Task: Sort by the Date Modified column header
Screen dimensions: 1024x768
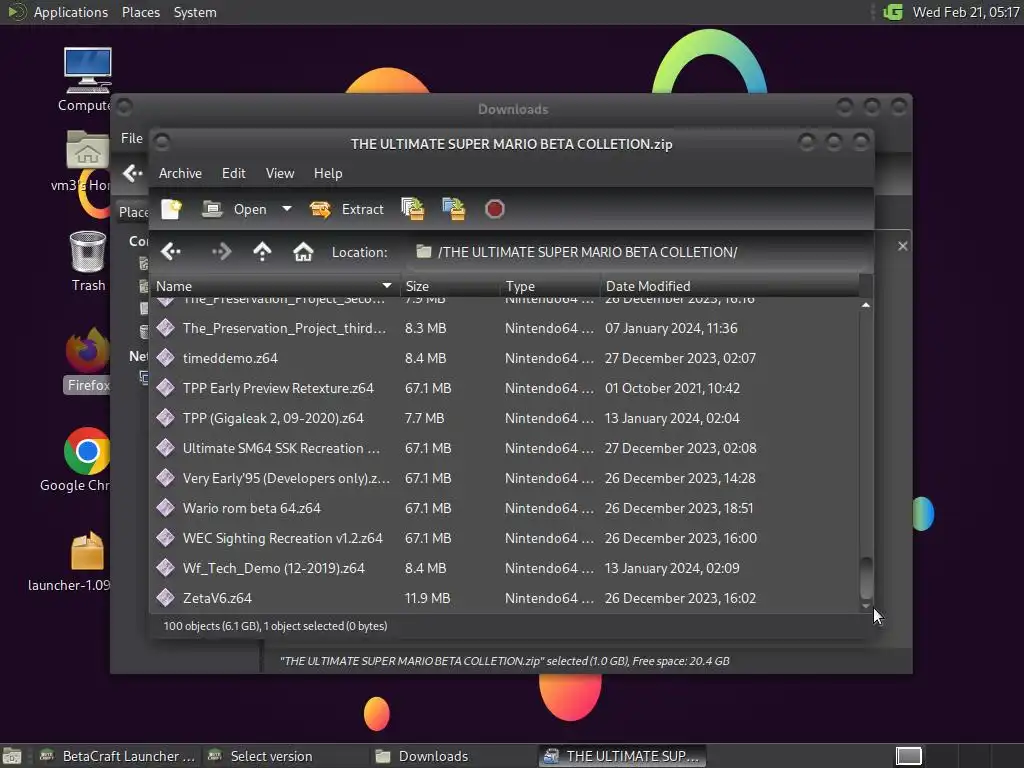Action: coord(729,286)
